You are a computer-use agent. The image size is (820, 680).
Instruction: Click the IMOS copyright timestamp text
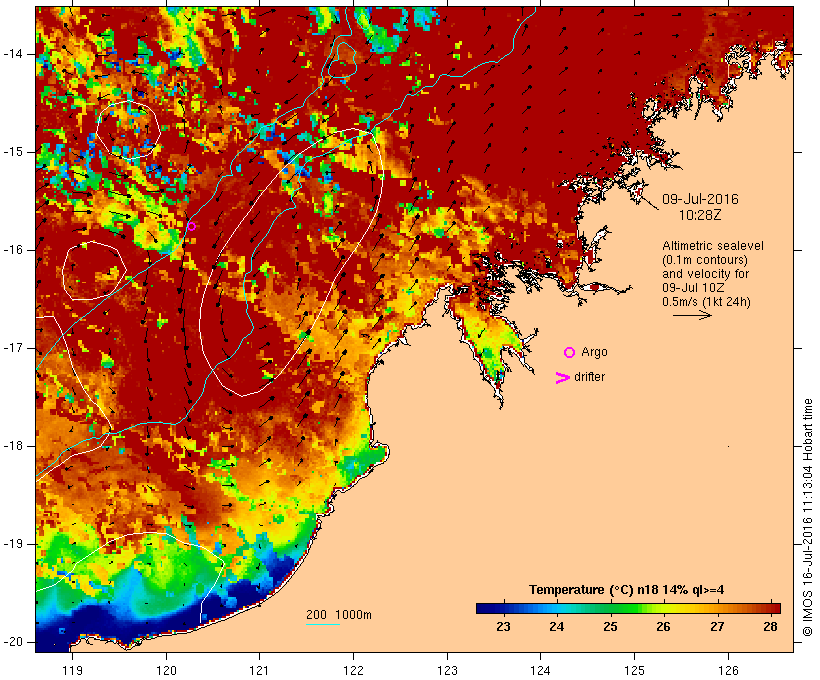808,518
